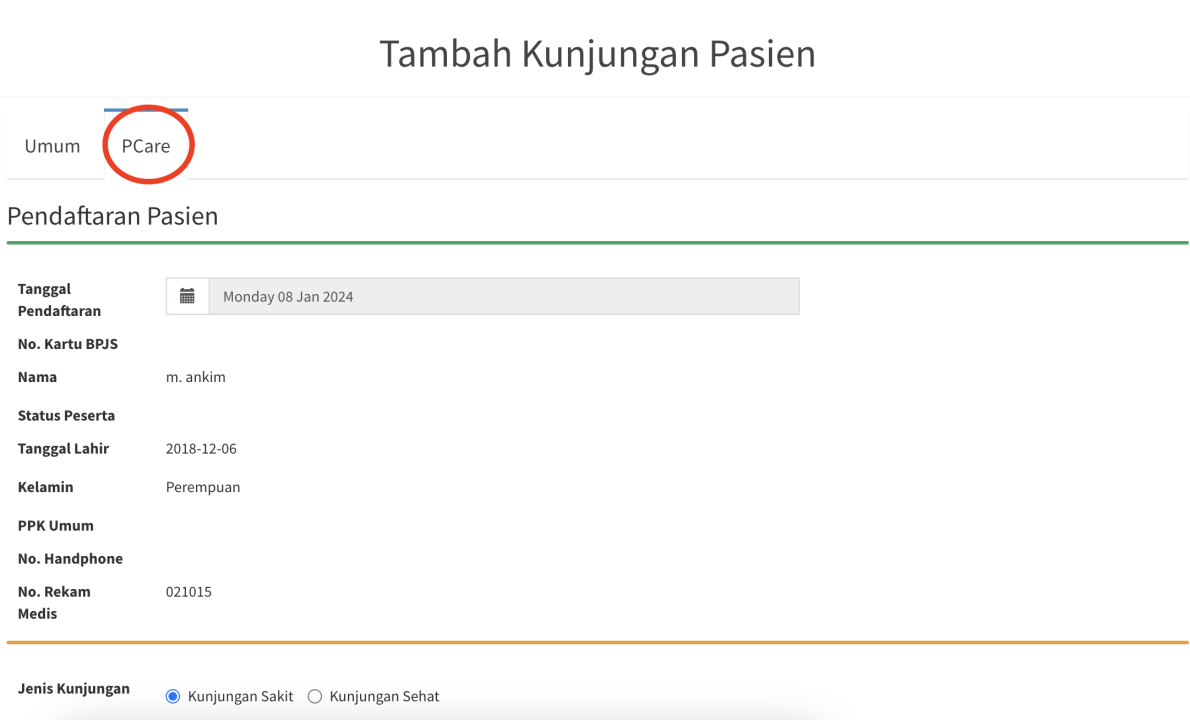Click the registration date field showing Monday 08 Jan 2024
The width and height of the screenshot is (1190, 720).
503,296
